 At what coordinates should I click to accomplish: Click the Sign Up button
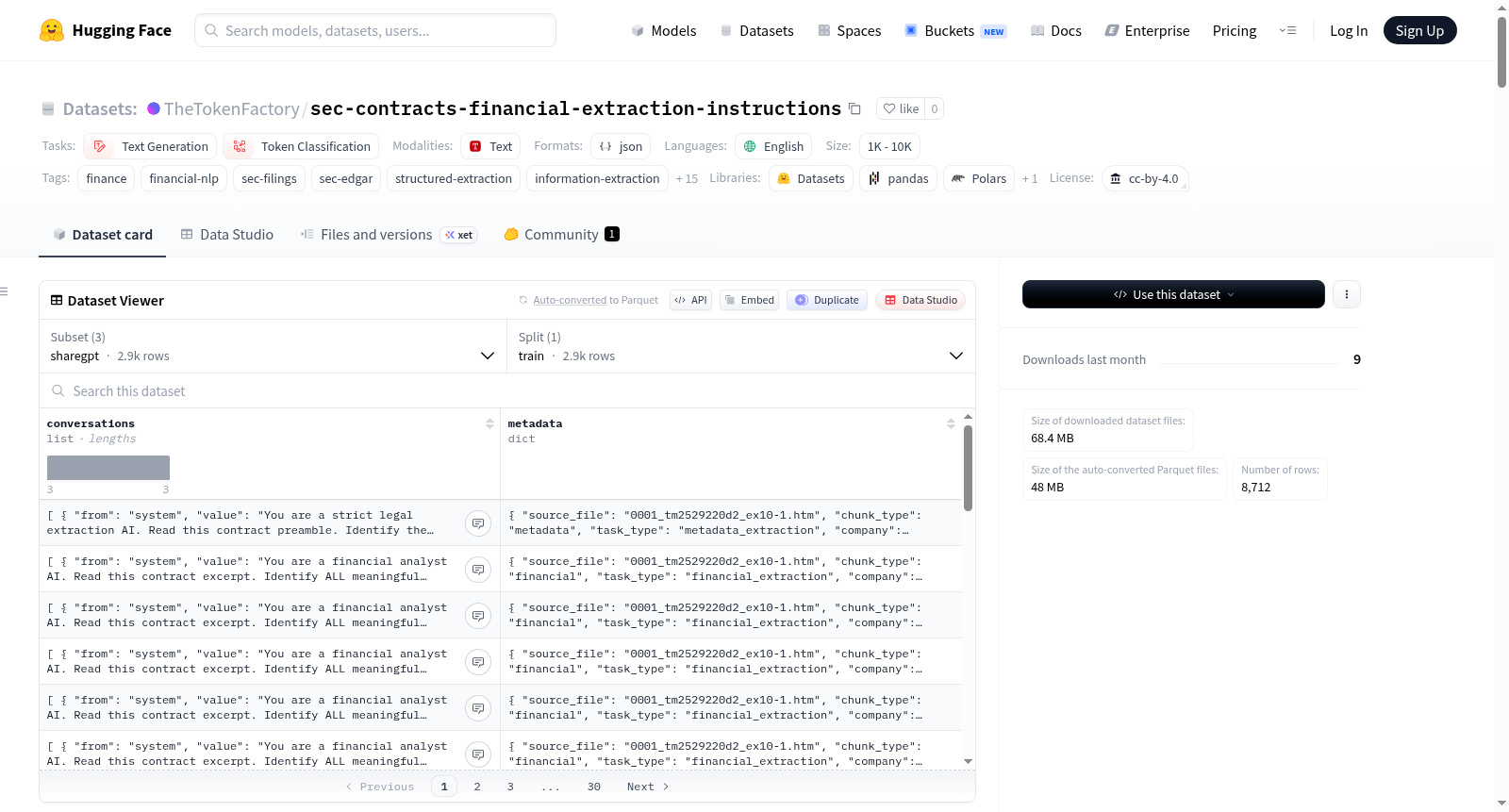tap(1419, 30)
